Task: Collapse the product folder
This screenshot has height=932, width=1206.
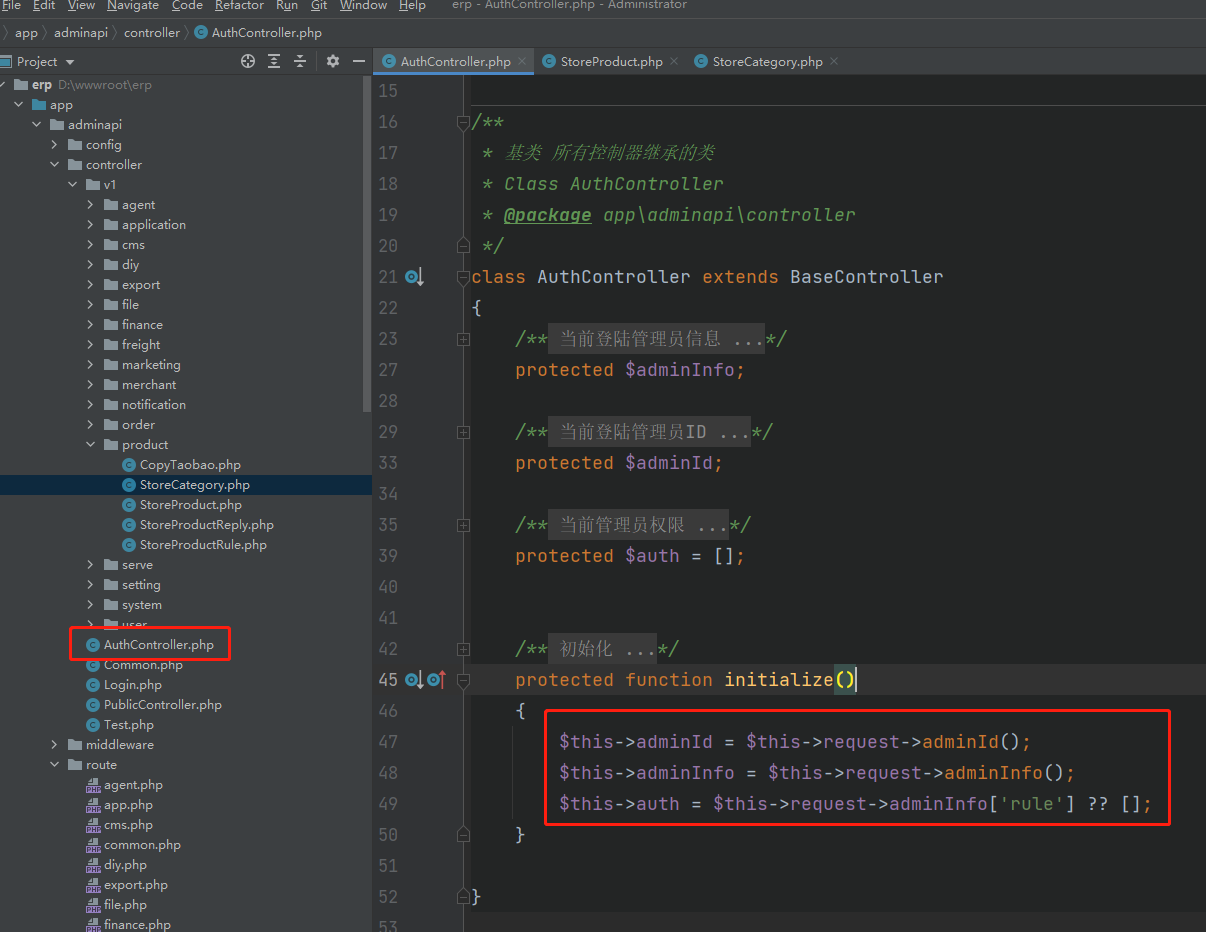Action: (x=90, y=445)
